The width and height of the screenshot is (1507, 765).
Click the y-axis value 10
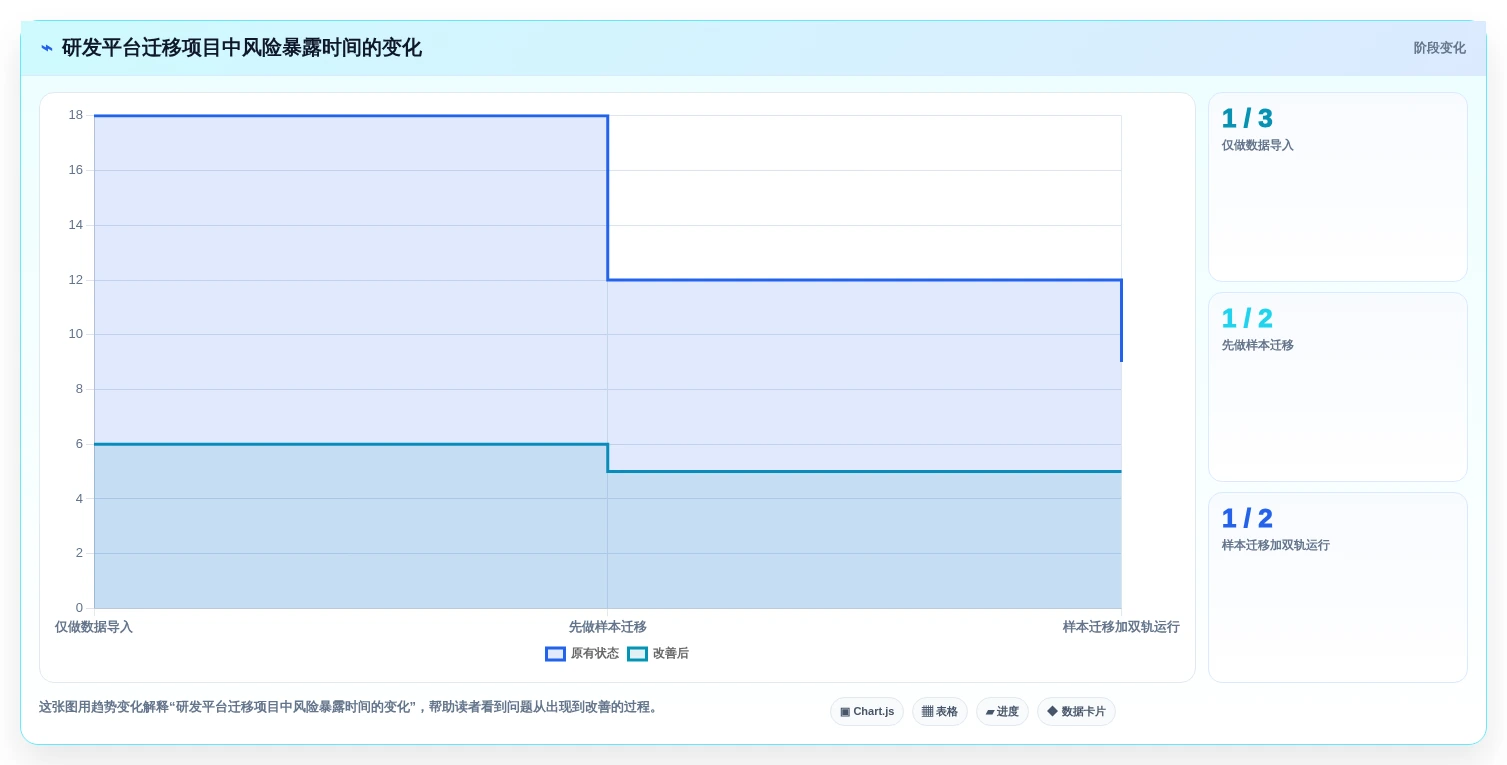(76, 334)
